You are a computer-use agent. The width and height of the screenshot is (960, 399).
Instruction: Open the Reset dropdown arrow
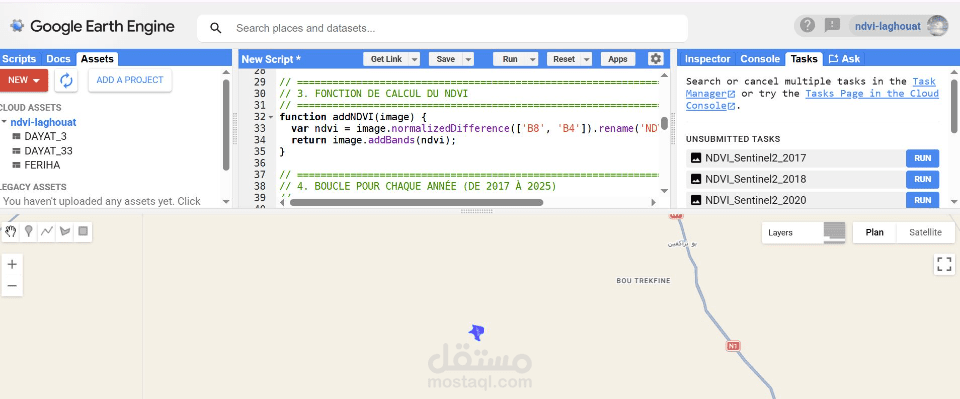click(586, 59)
